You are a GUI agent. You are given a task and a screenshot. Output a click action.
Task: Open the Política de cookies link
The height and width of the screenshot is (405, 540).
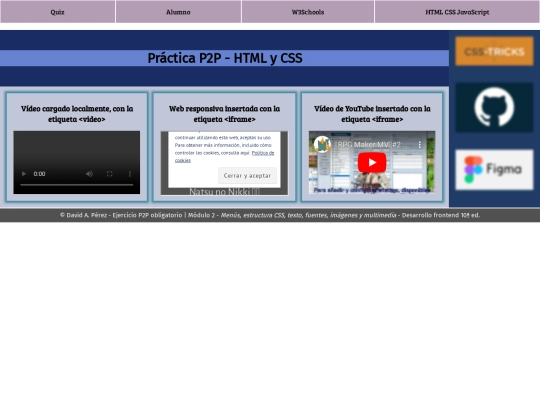pyautogui.click(x=224, y=156)
